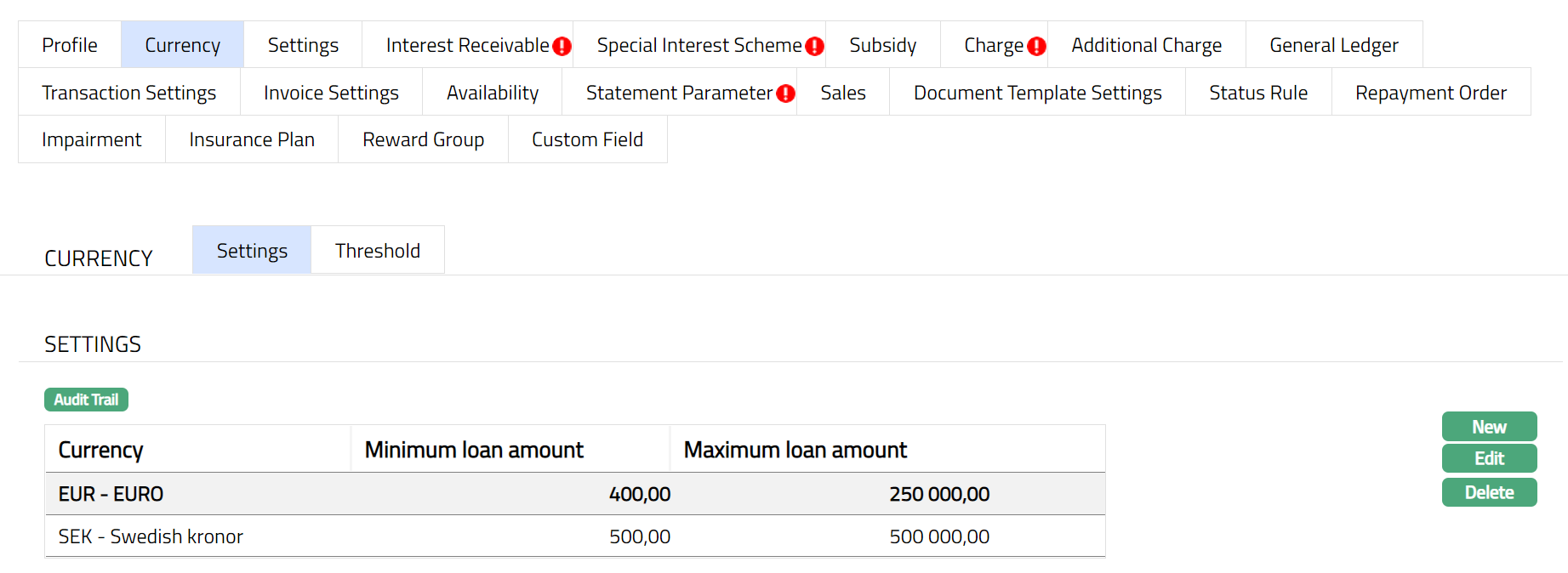This screenshot has width=1568, height=573.
Task: Open the General Ledger tab
Action: (x=1333, y=45)
